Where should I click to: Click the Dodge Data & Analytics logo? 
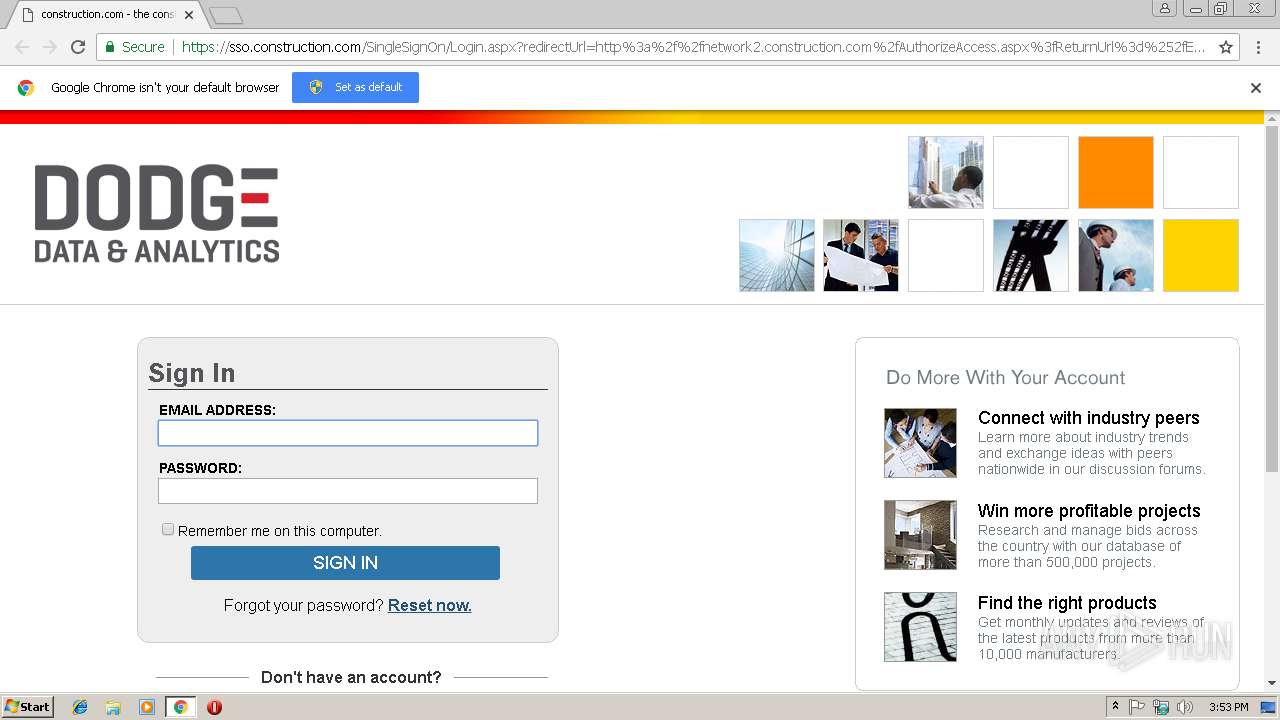click(157, 213)
